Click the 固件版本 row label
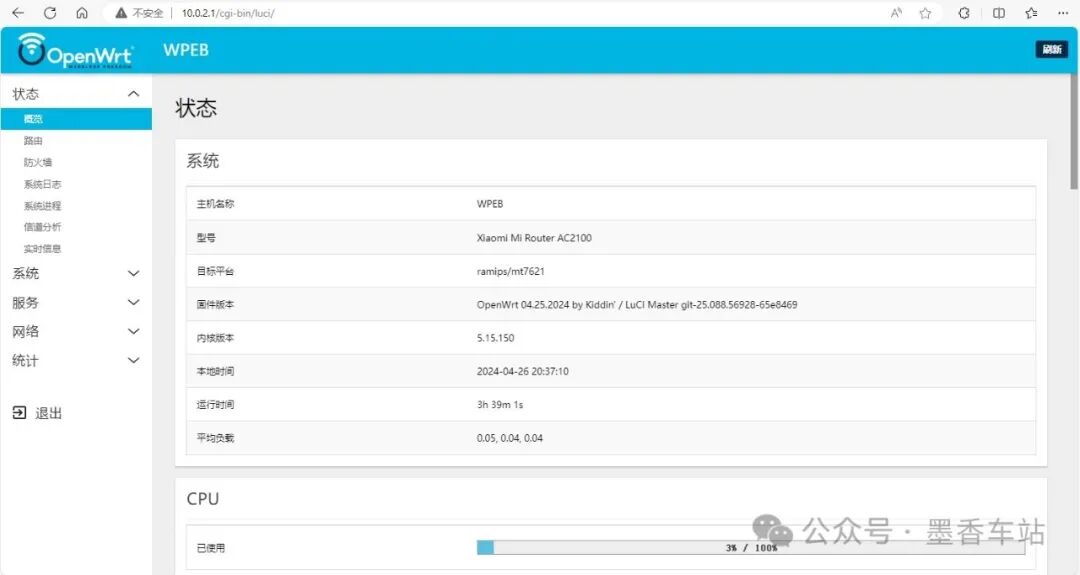 215,304
